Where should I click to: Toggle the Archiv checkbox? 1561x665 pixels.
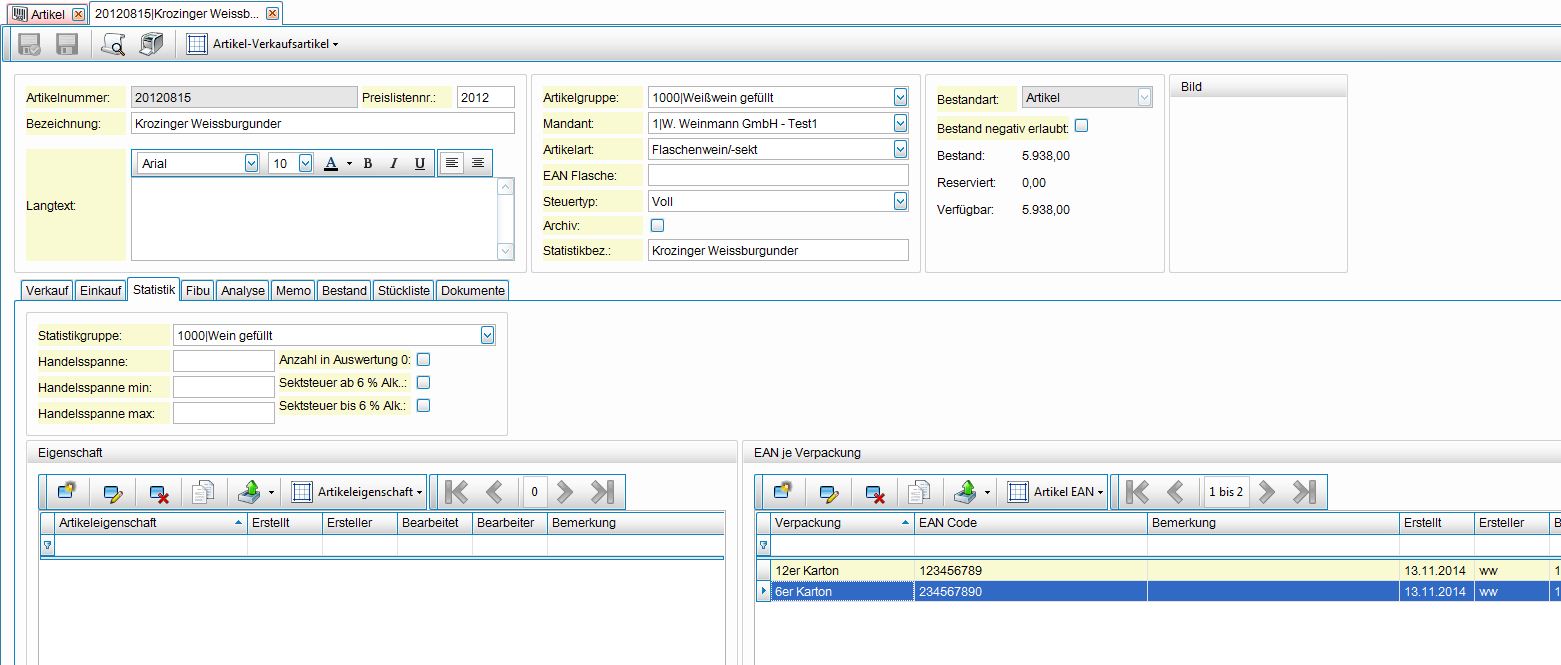(x=657, y=225)
